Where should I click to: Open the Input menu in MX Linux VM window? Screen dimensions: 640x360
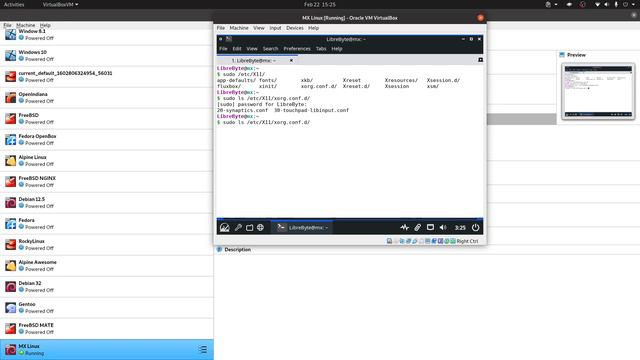pyautogui.click(x=275, y=28)
